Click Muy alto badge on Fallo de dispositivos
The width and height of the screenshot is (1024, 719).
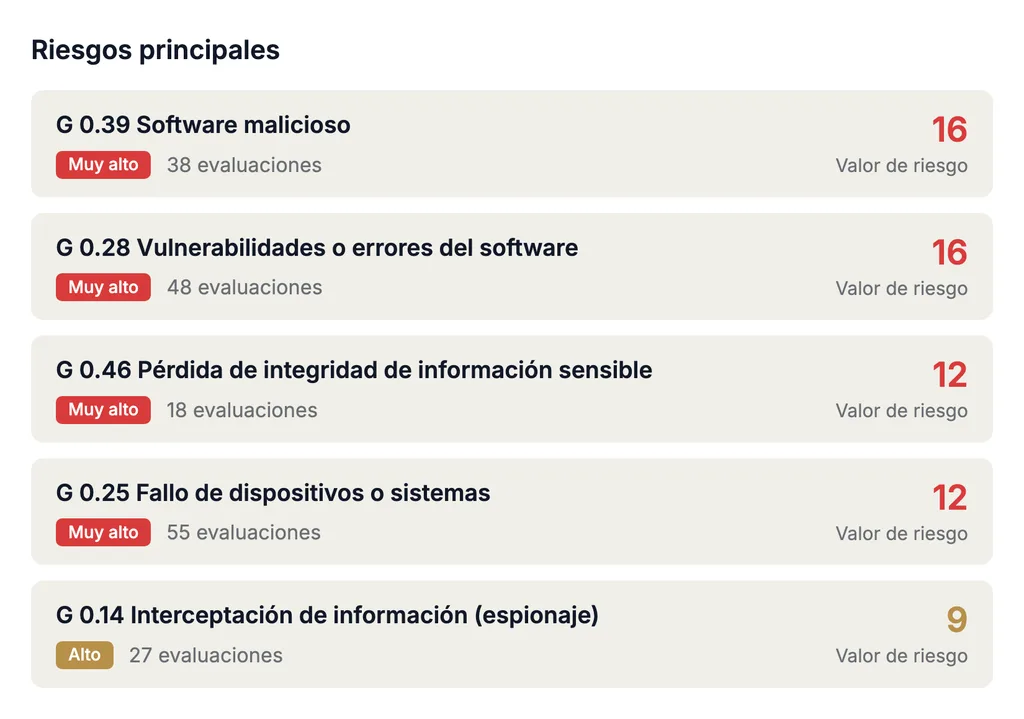(x=103, y=532)
